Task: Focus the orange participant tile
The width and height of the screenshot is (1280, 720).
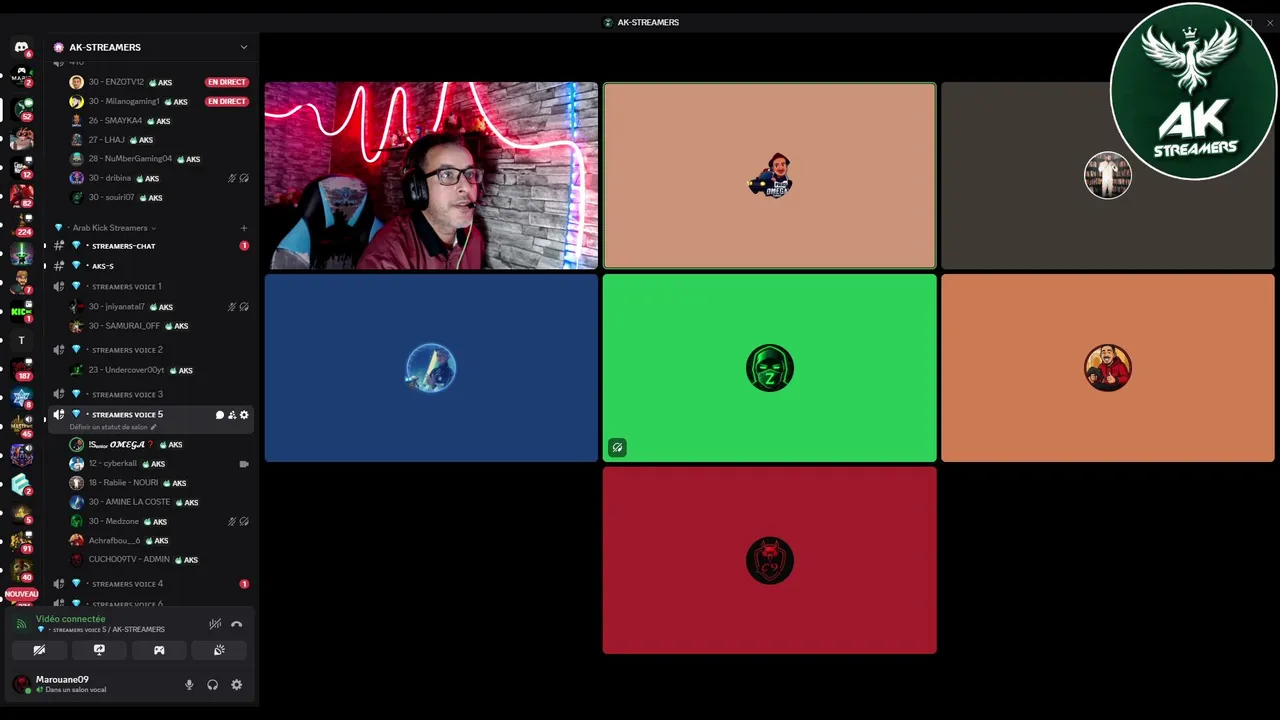Action: click(1107, 368)
